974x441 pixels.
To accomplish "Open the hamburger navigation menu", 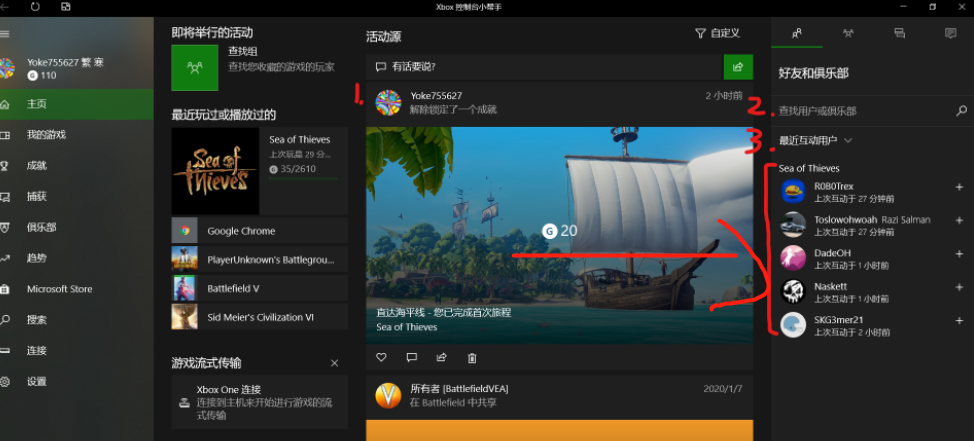I will click(4, 34).
